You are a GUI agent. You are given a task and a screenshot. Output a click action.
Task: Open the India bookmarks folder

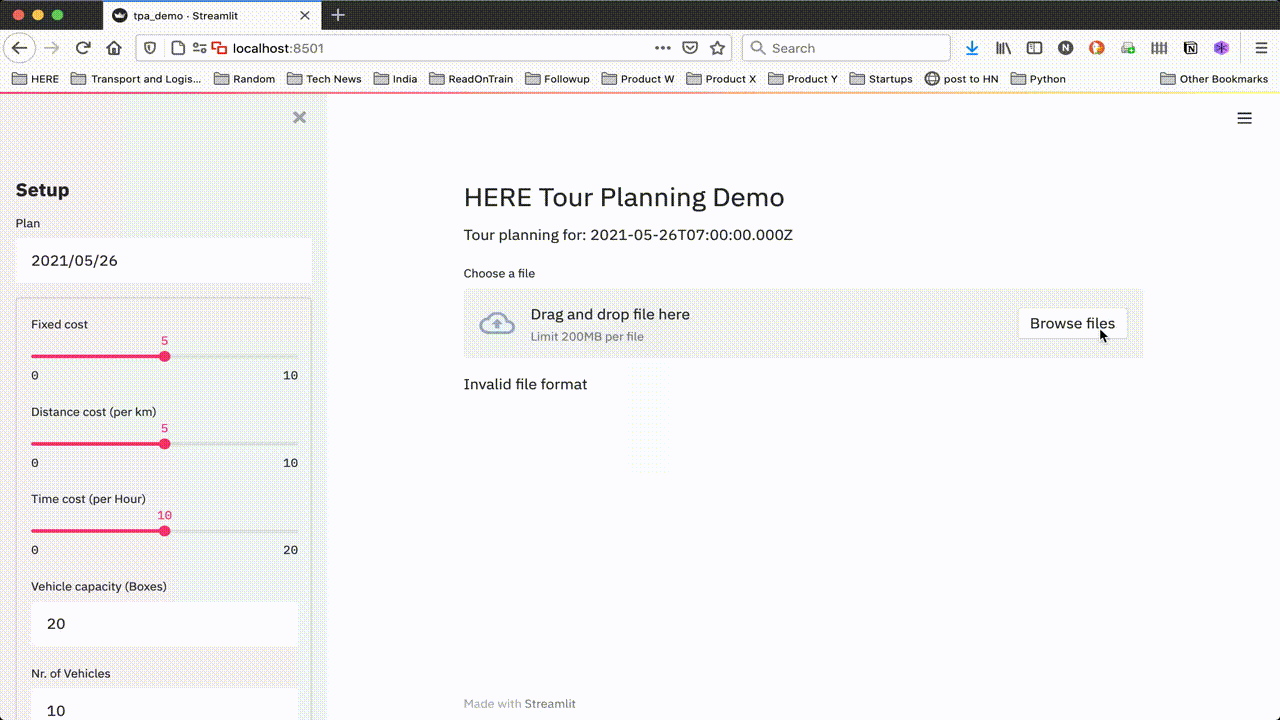395,79
